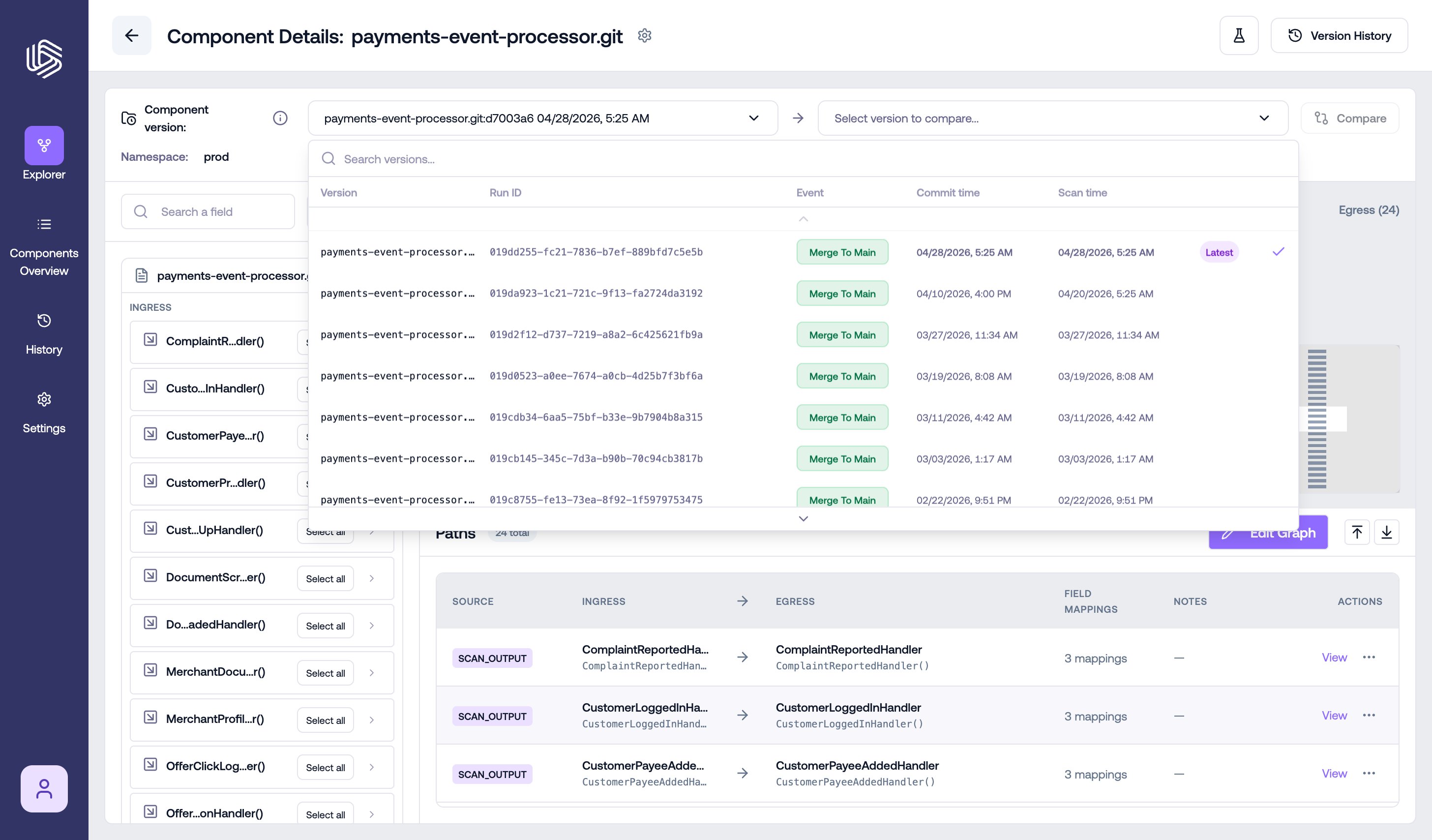Expand Do...adedHandler() chevron
The width and height of the screenshot is (1432, 840).
[x=372, y=625]
